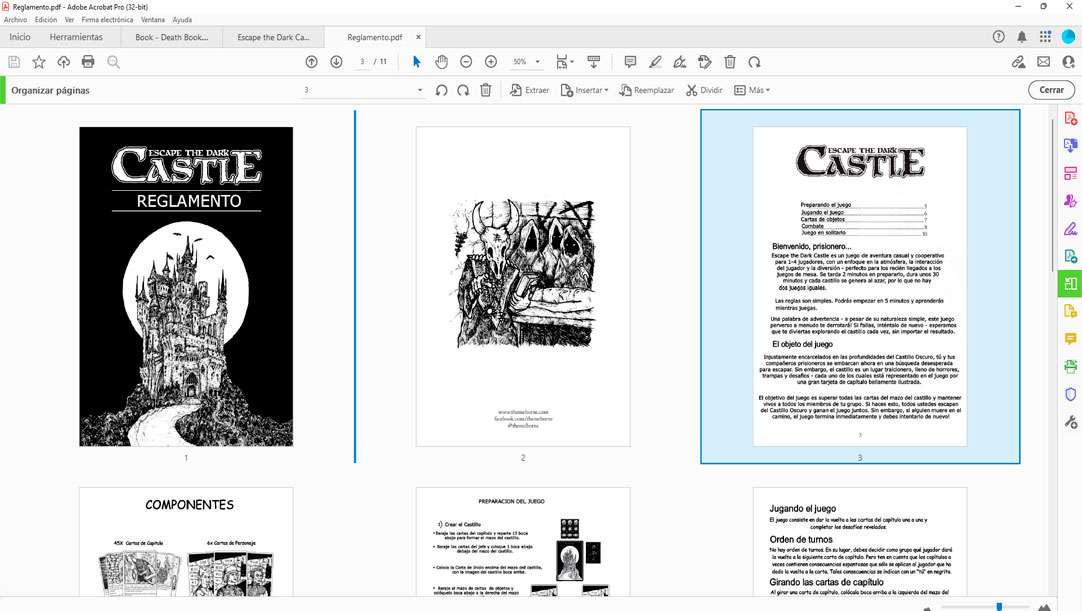Switch to the Herramientas tab
1082x611 pixels.
tap(76, 37)
